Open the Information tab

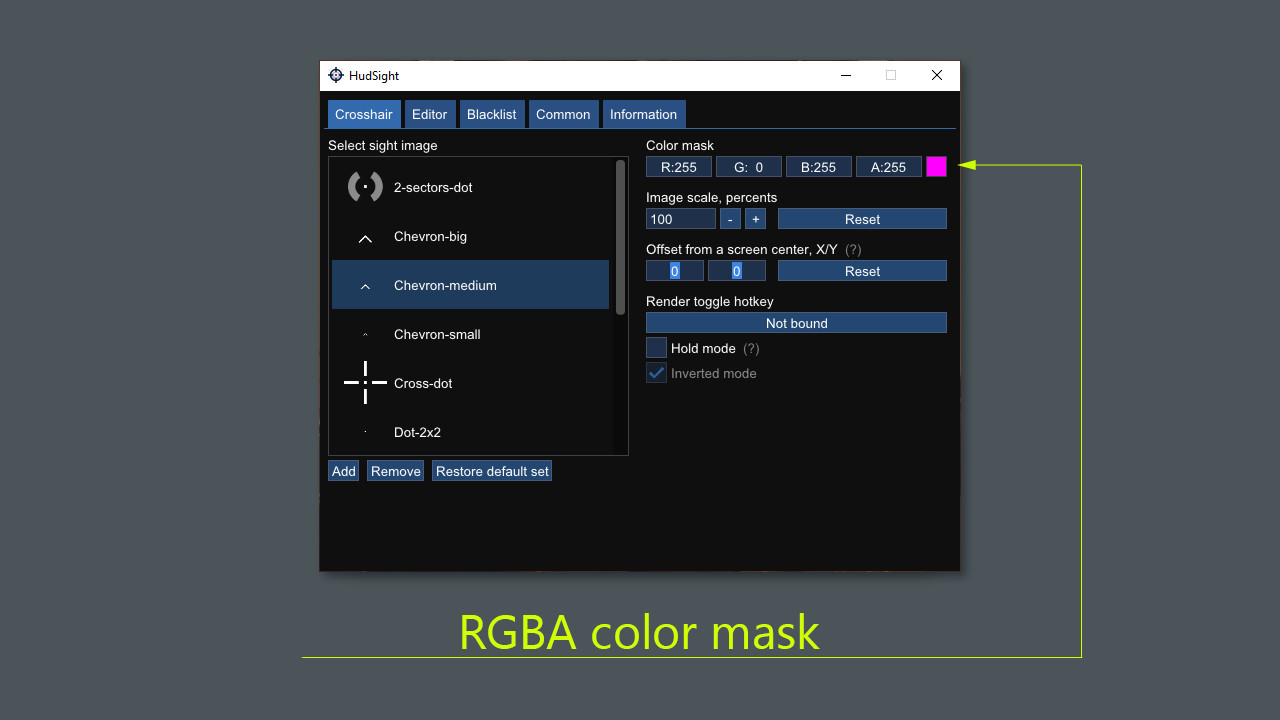[x=643, y=114]
